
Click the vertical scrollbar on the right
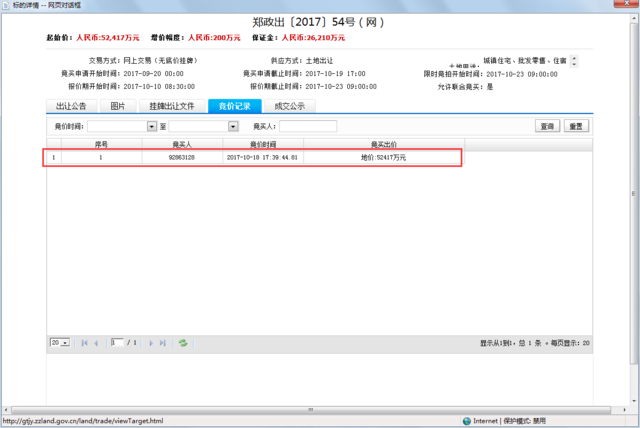pyautogui.click(x=633, y=194)
